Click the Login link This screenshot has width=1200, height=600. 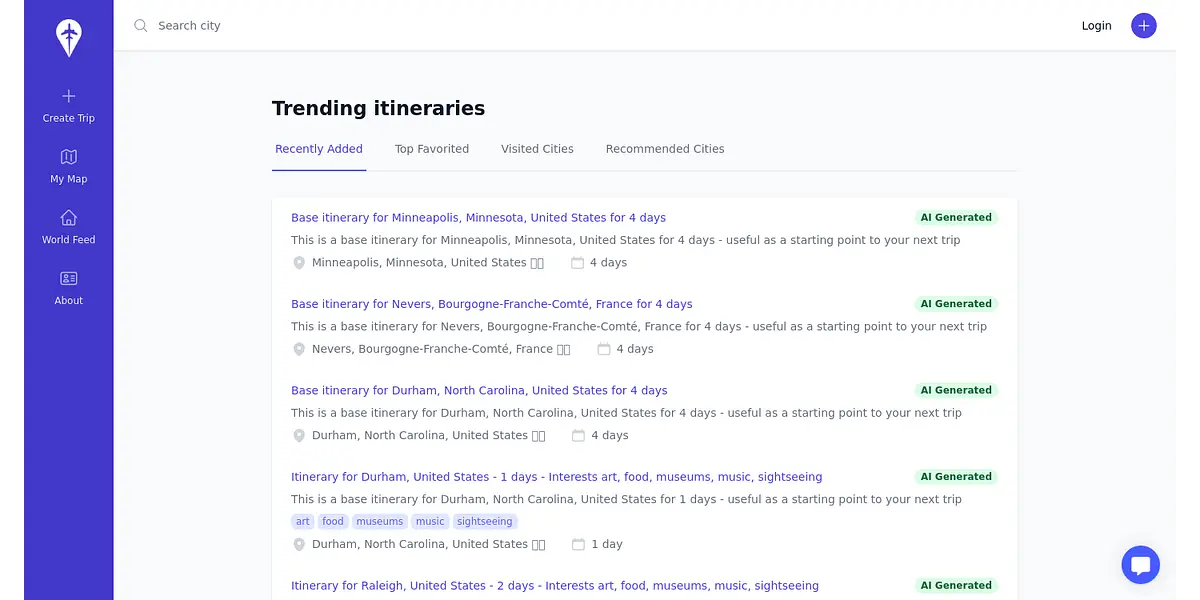[x=1096, y=26]
